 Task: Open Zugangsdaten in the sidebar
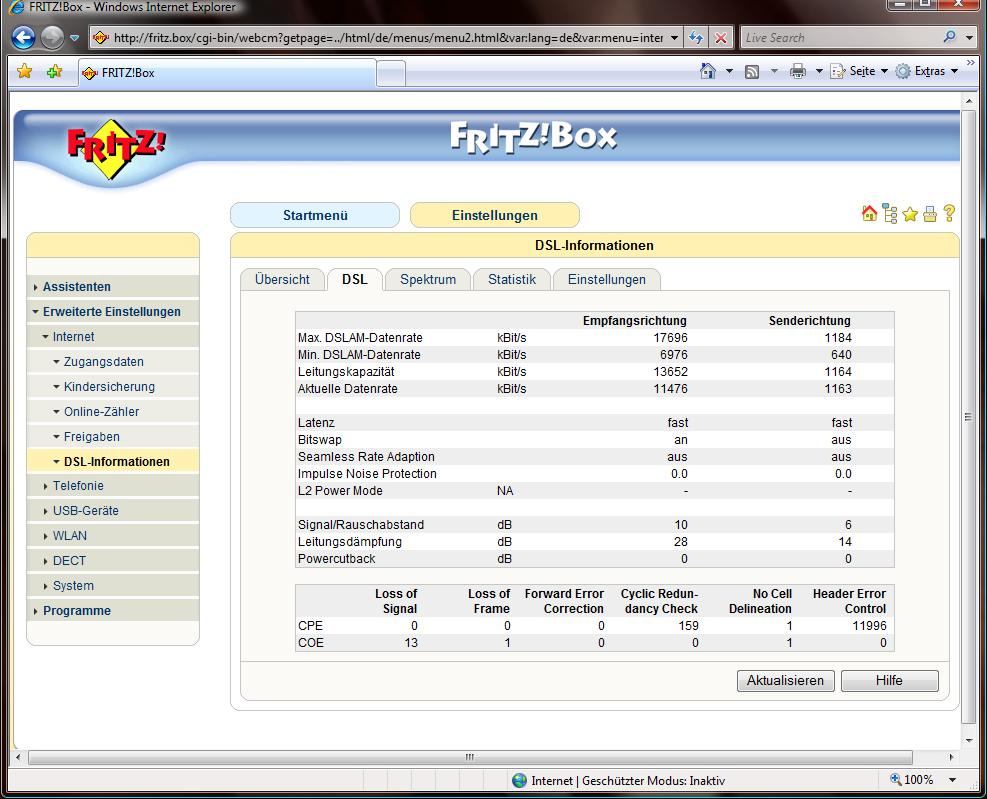pyautogui.click(x=113, y=361)
